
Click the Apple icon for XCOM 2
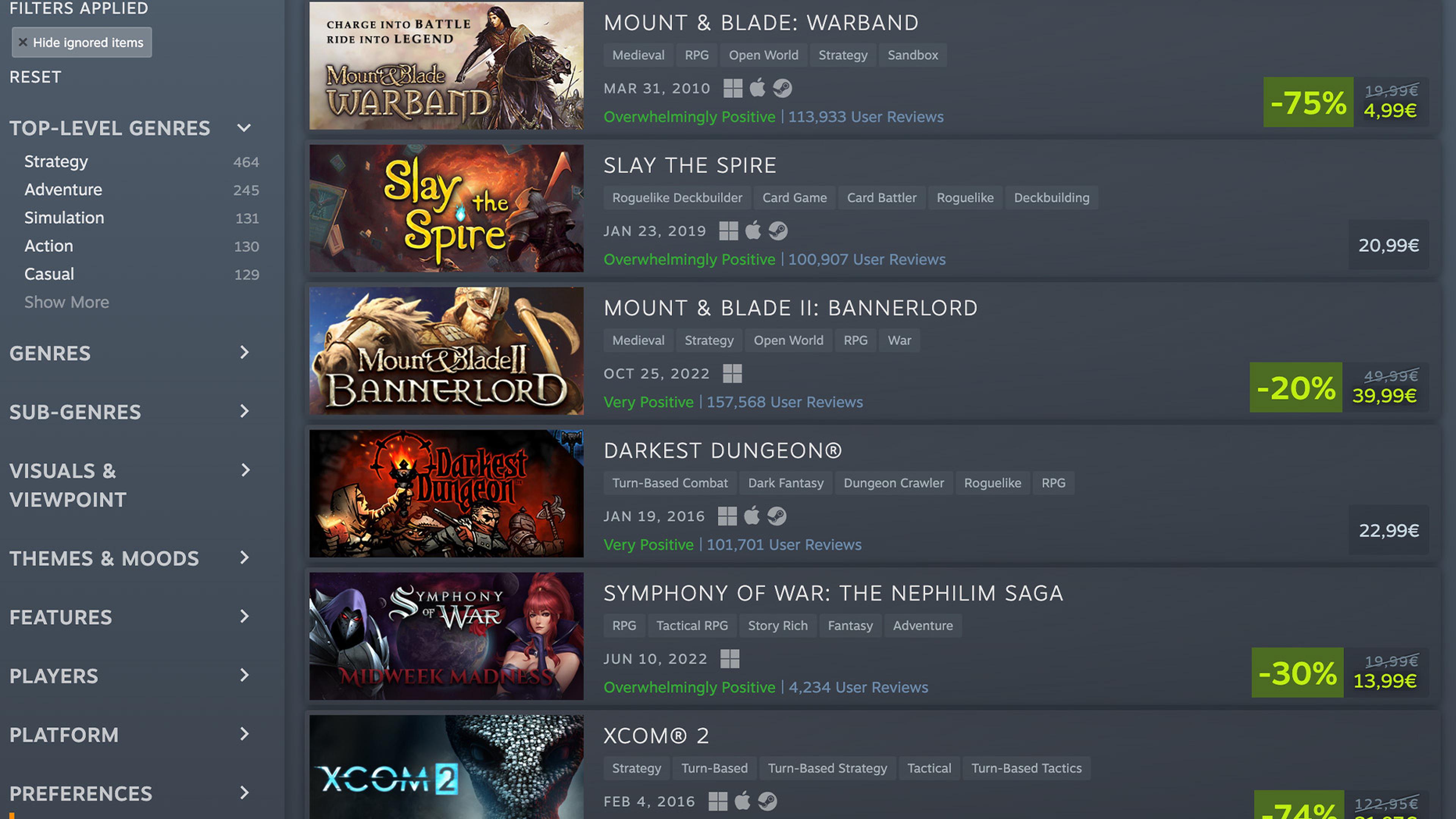[x=742, y=801]
